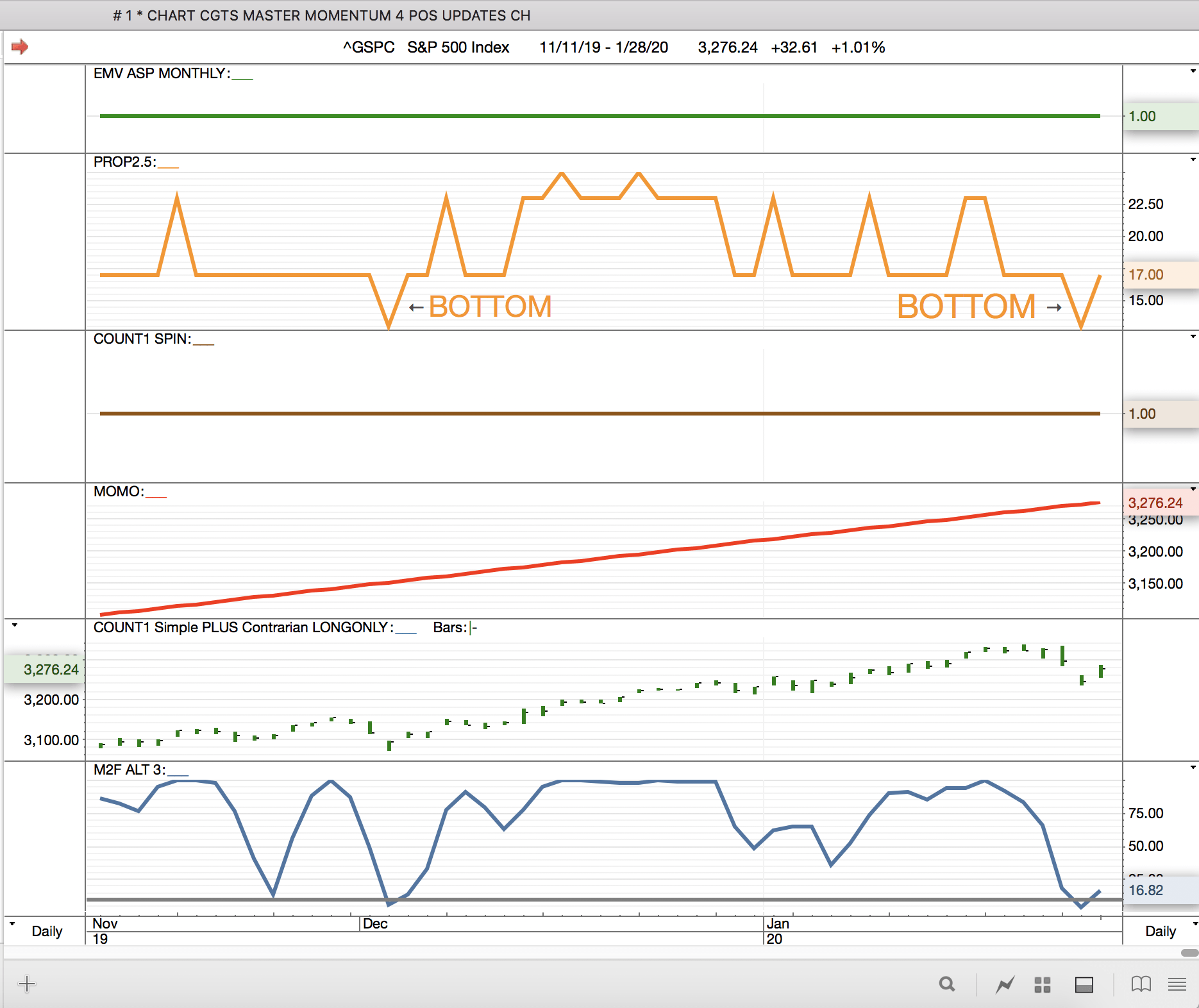Viewport: 1199px width, 1008px height.
Task: Click the plus icon at bottom left
Action: pyautogui.click(x=27, y=984)
